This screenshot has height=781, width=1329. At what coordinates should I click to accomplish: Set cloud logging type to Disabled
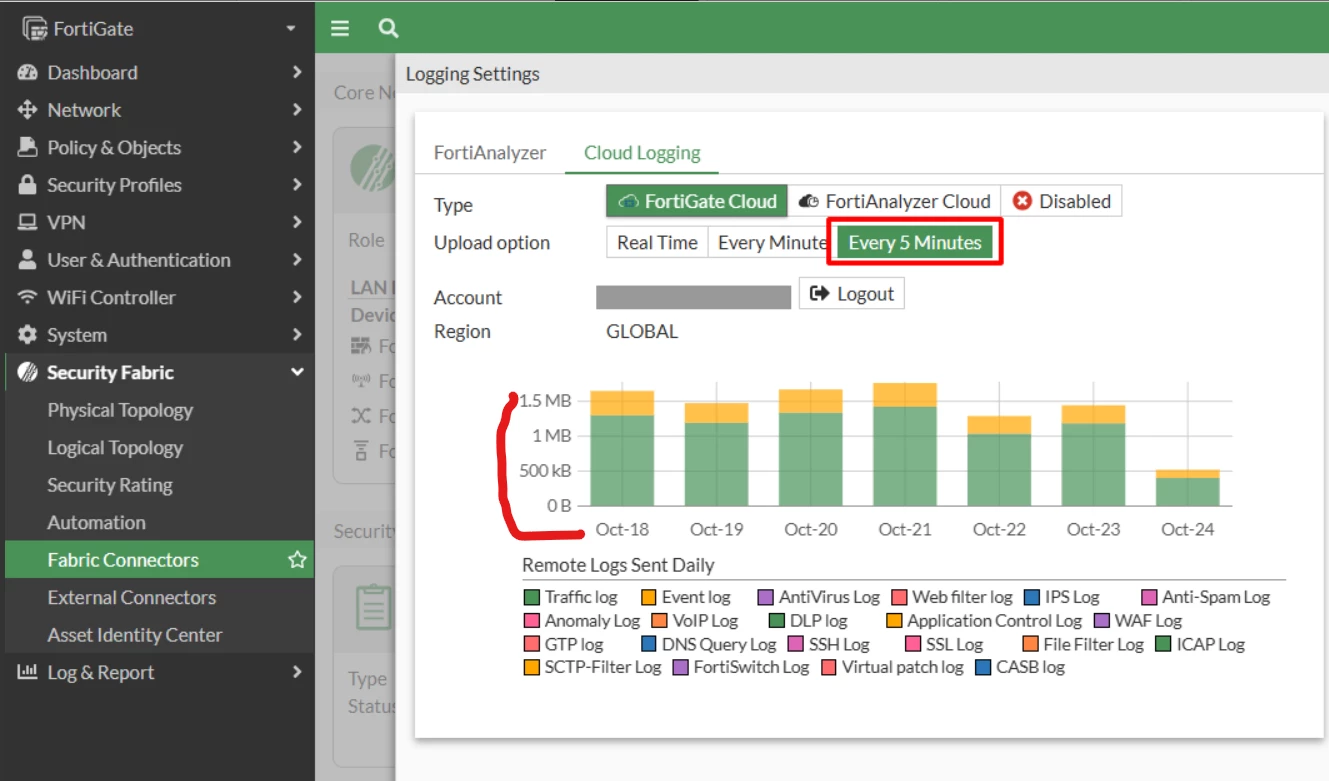point(1061,201)
